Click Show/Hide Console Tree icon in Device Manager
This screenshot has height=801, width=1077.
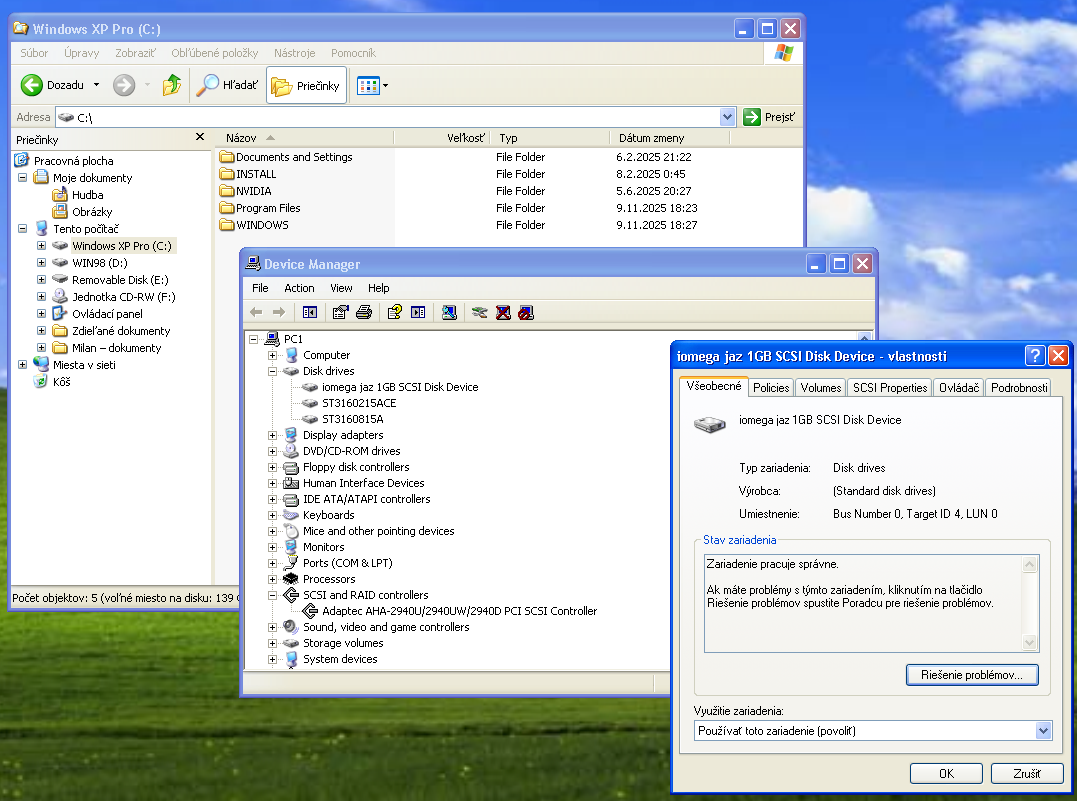click(x=310, y=313)
